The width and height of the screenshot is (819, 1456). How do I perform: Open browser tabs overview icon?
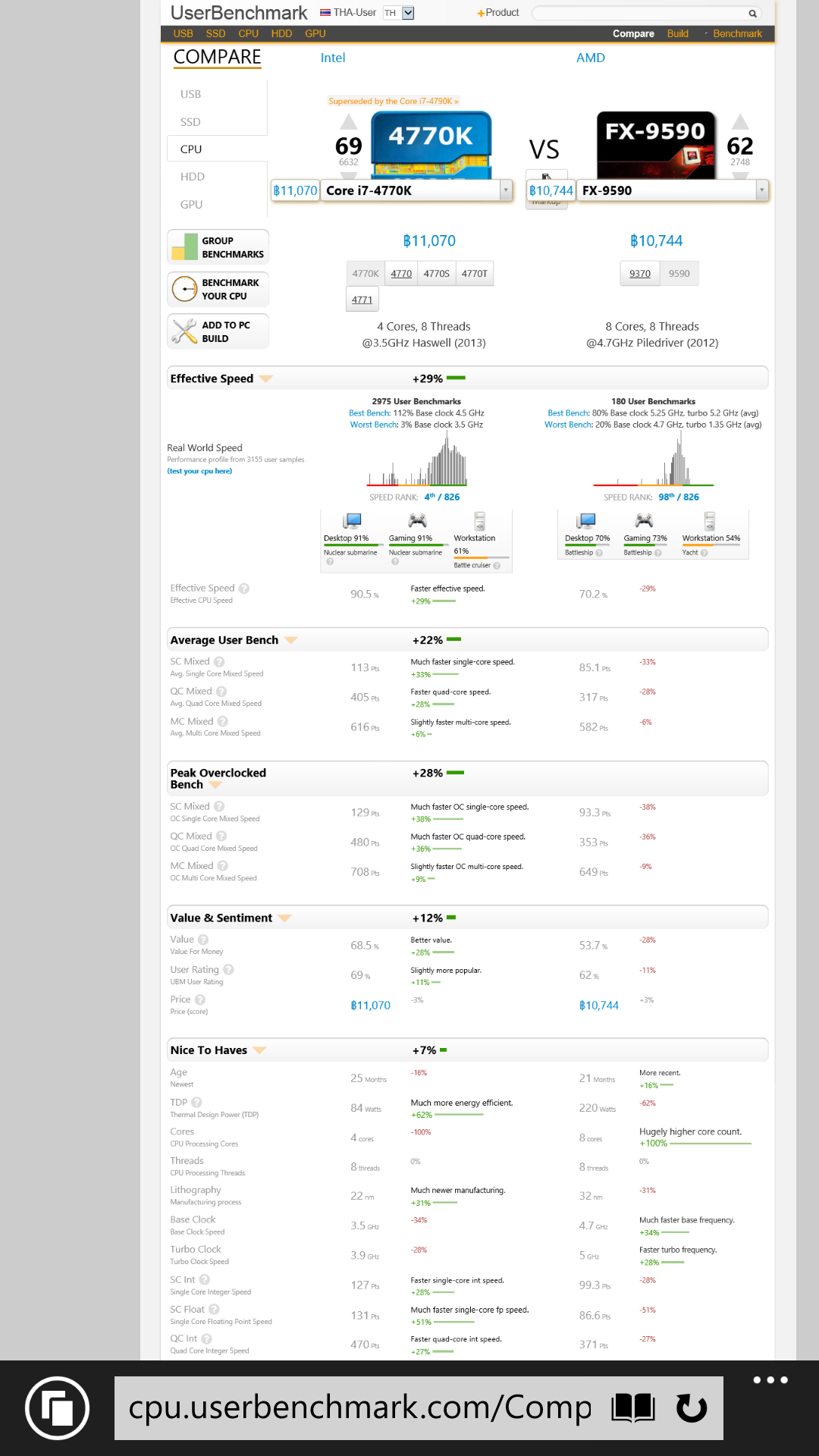pos(57,1408)
